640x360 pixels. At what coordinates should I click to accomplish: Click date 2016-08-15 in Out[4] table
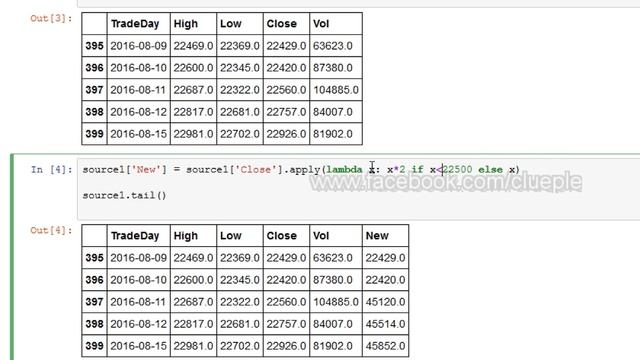tap(139, 346)
